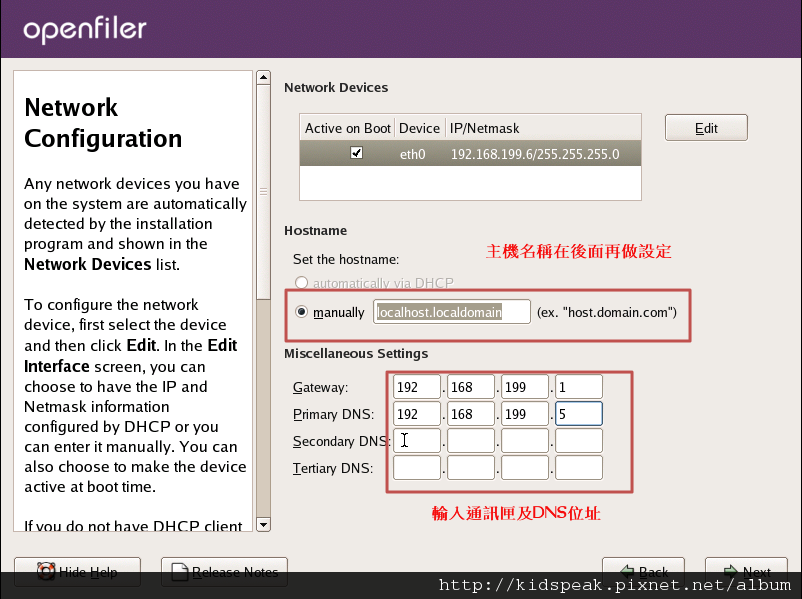Click the hostname text field

pyautogui.click(x=452, y=312)
